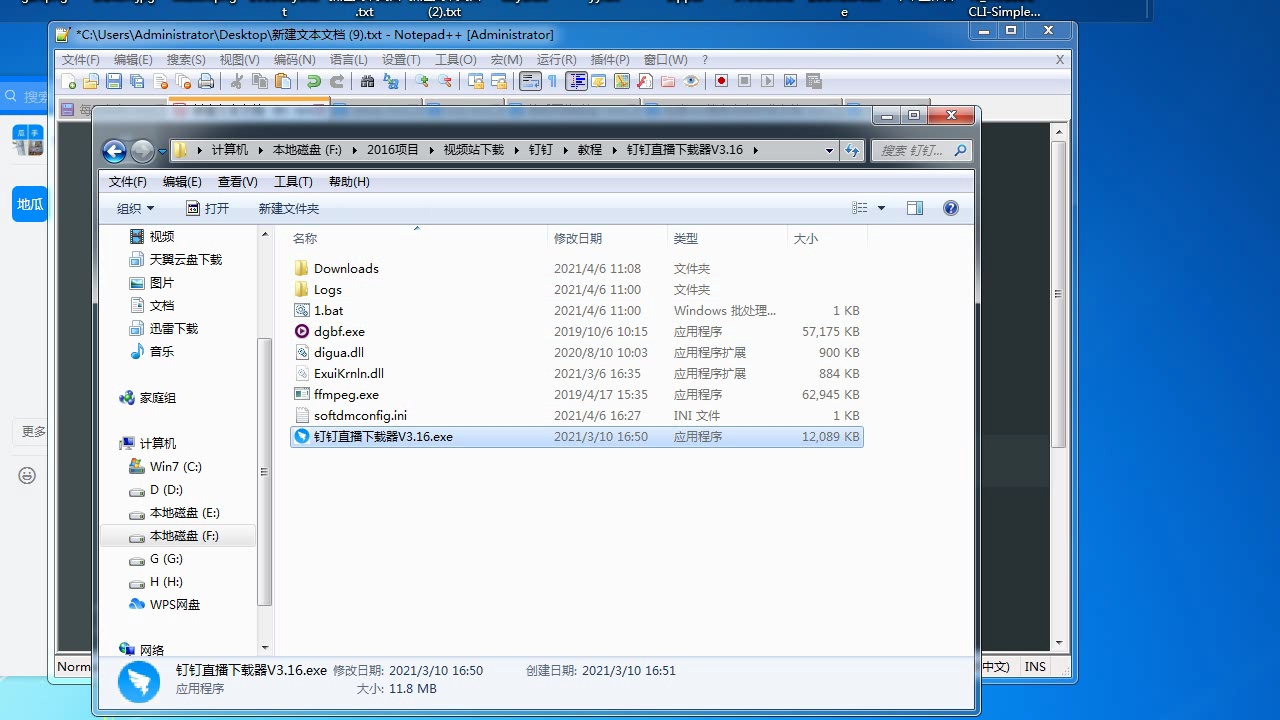Image resolution: width=1280 pixels, height=720 pixels.
Task: Toggle Show All Characters pilcrow icon
Action: pos(552,81)
